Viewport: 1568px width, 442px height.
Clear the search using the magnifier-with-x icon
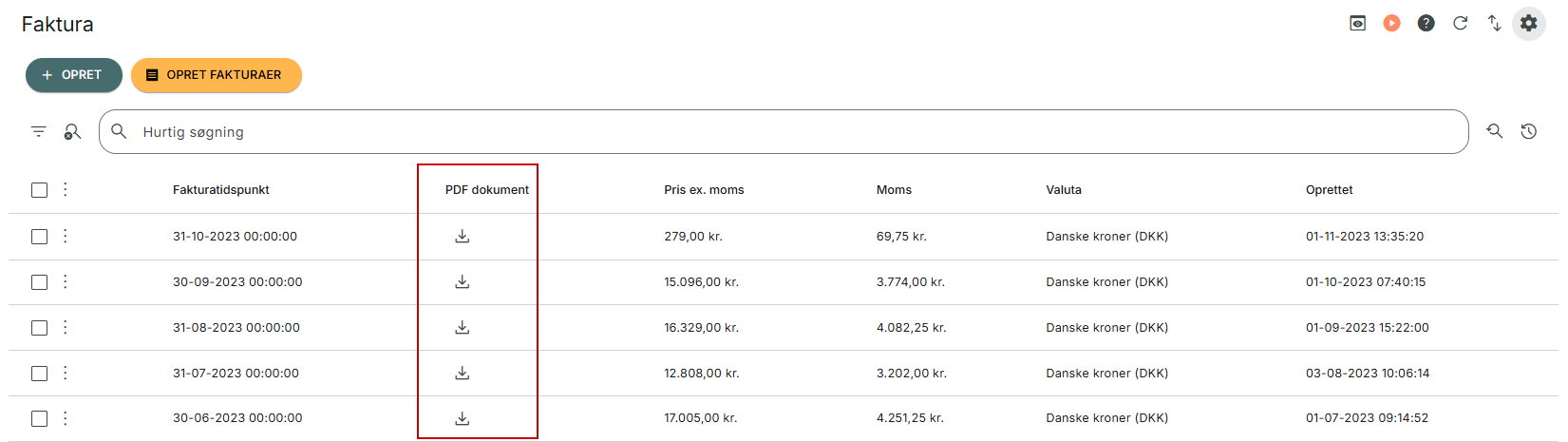click(72, 131)
